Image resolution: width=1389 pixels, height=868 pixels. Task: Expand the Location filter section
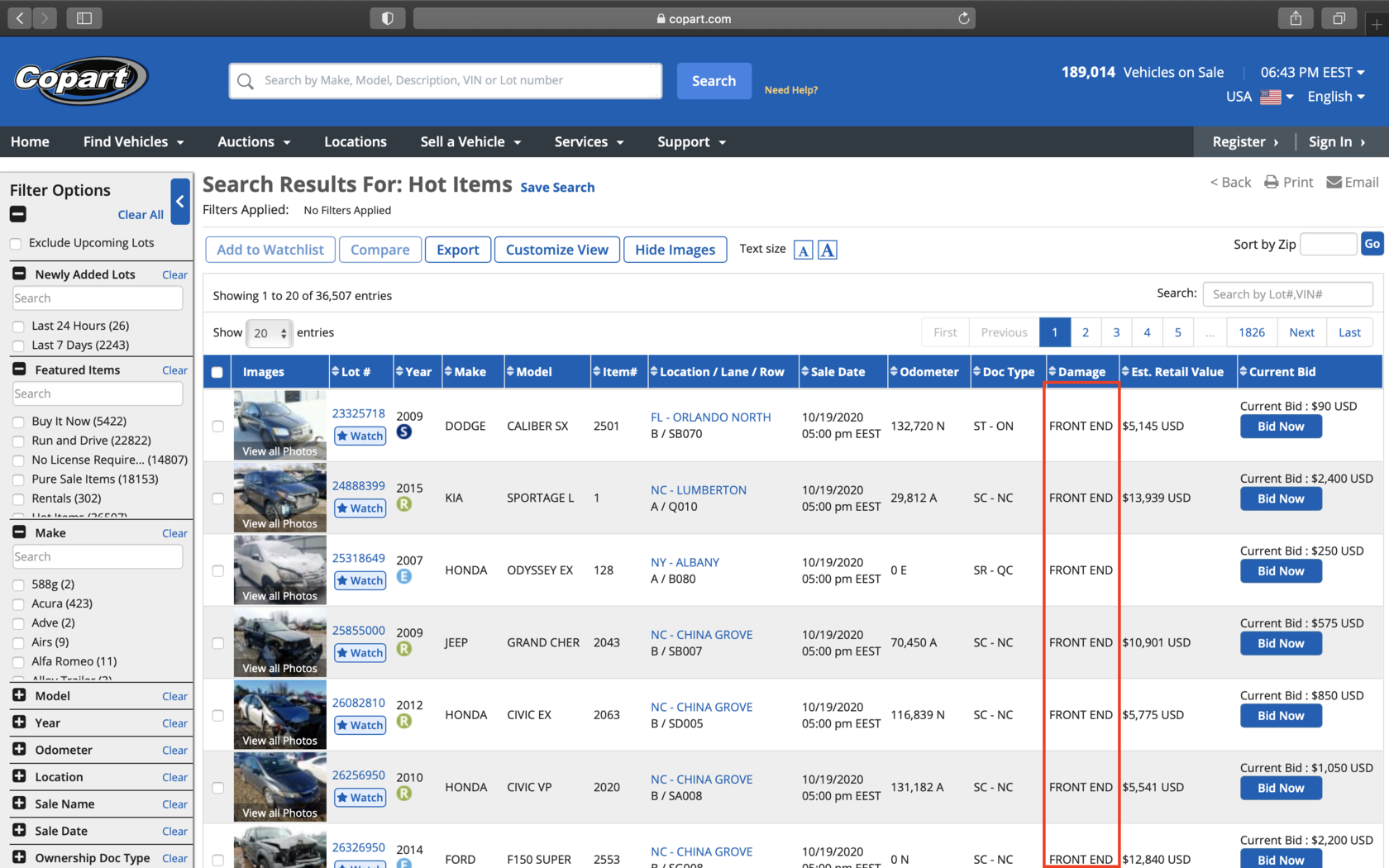coord(19,776)
